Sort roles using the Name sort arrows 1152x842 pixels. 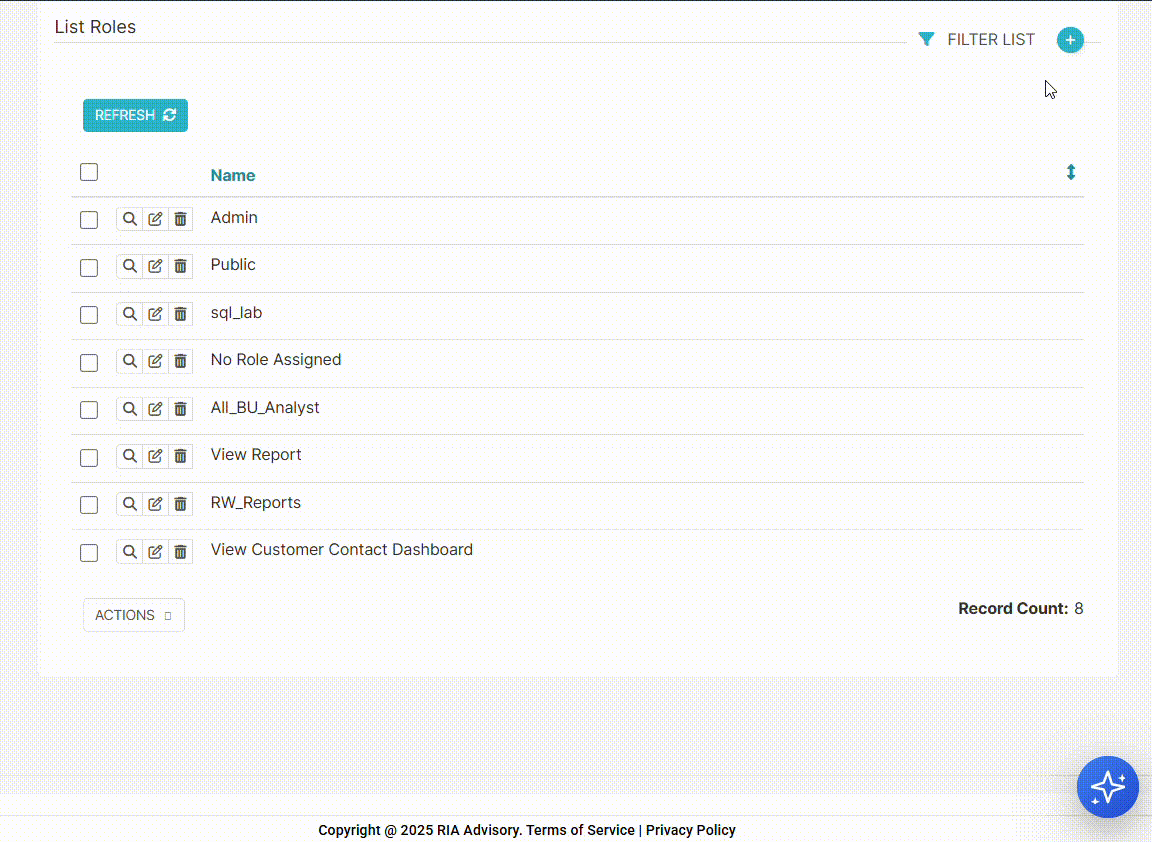pos(1070,172)
